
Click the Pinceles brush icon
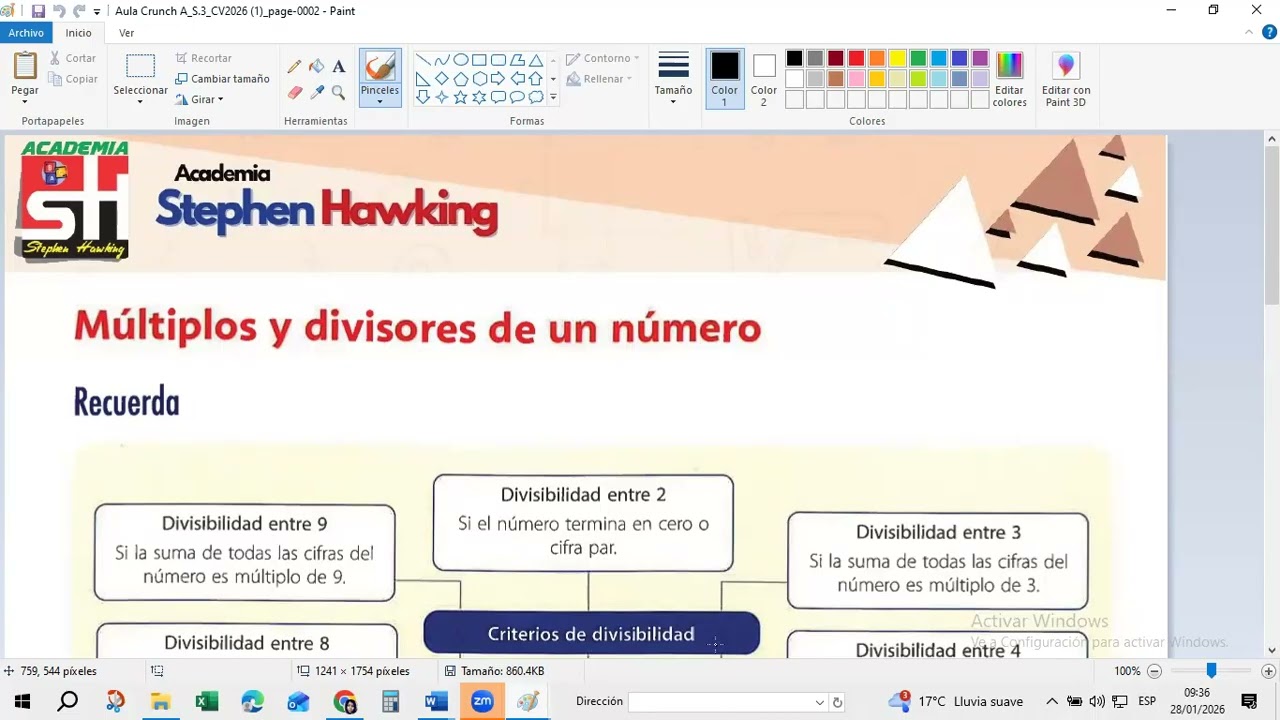[x=380, y=66]
